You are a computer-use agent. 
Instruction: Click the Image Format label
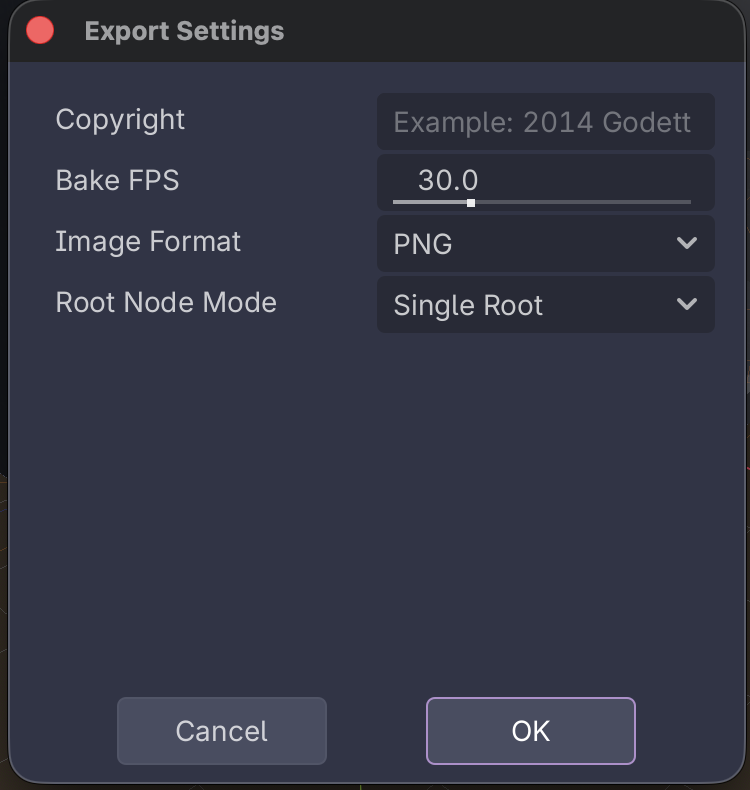(148, 242)
